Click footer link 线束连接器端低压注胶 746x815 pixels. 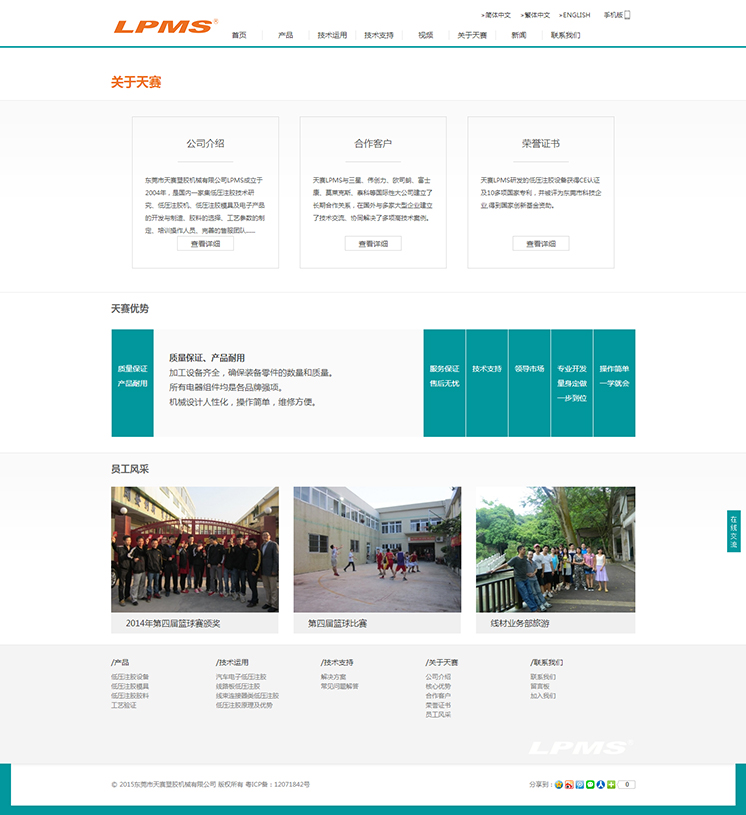(x=247, y=695)
